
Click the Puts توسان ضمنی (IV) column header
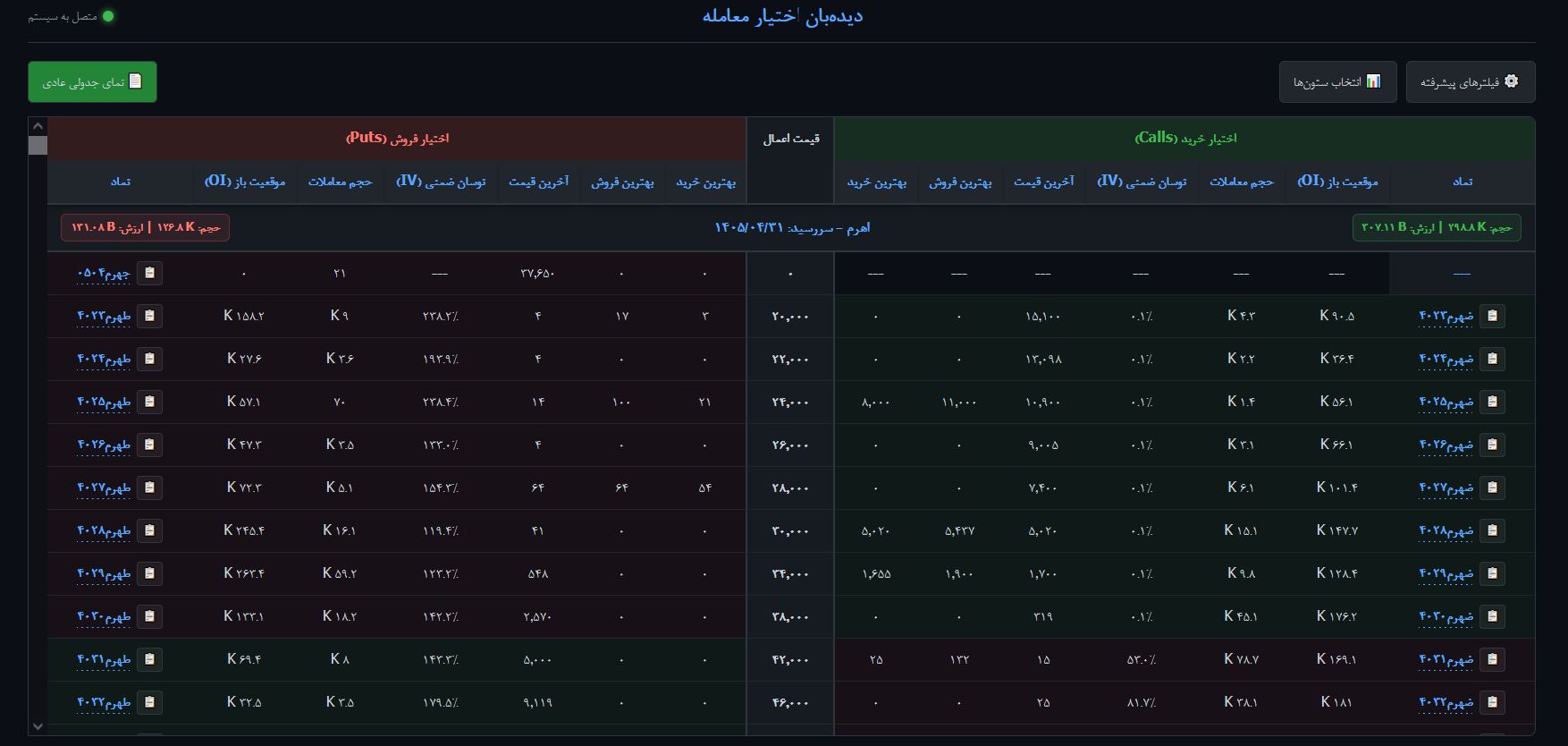(441, 182)
